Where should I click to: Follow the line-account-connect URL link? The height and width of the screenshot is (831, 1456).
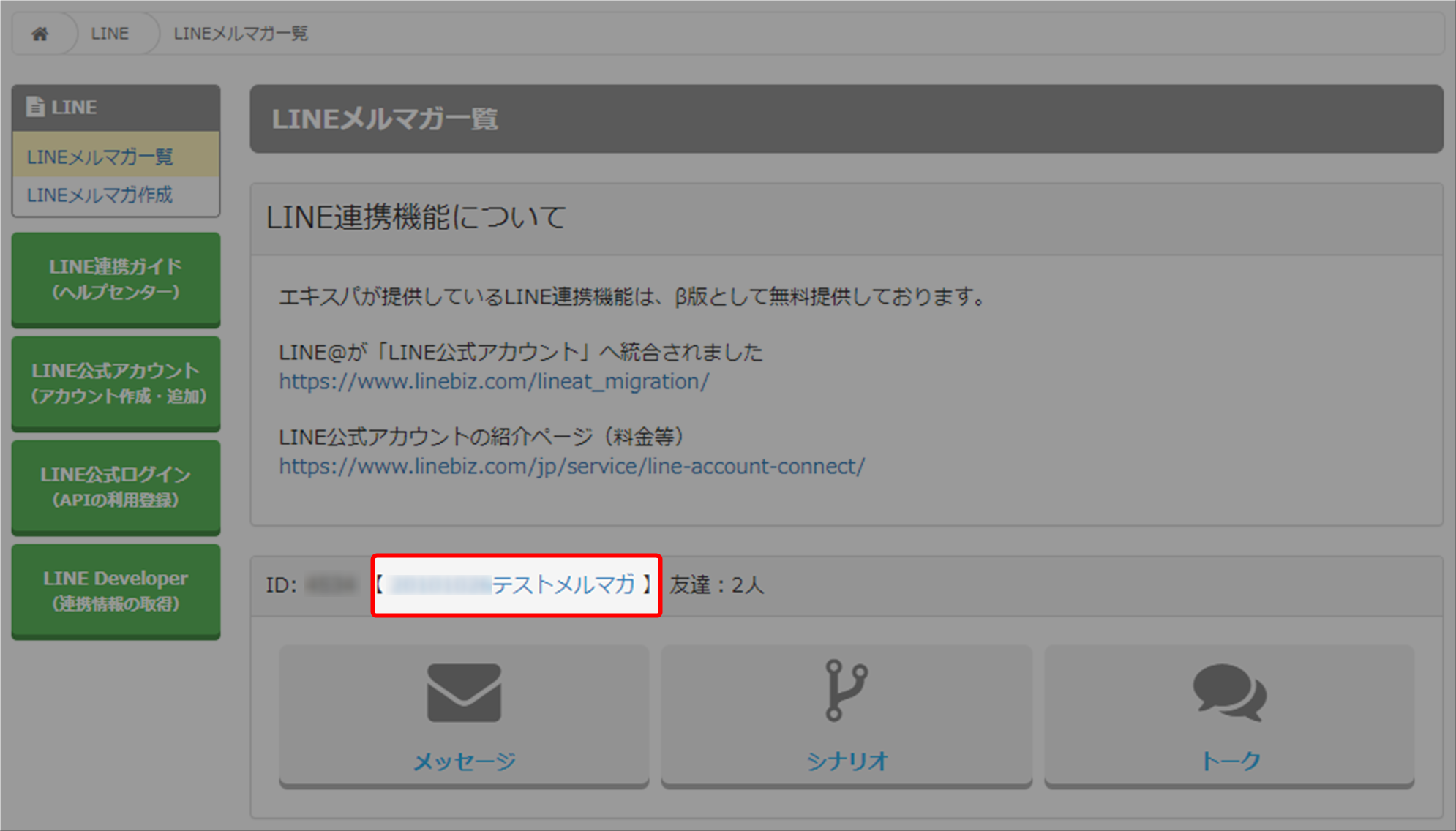571,466
